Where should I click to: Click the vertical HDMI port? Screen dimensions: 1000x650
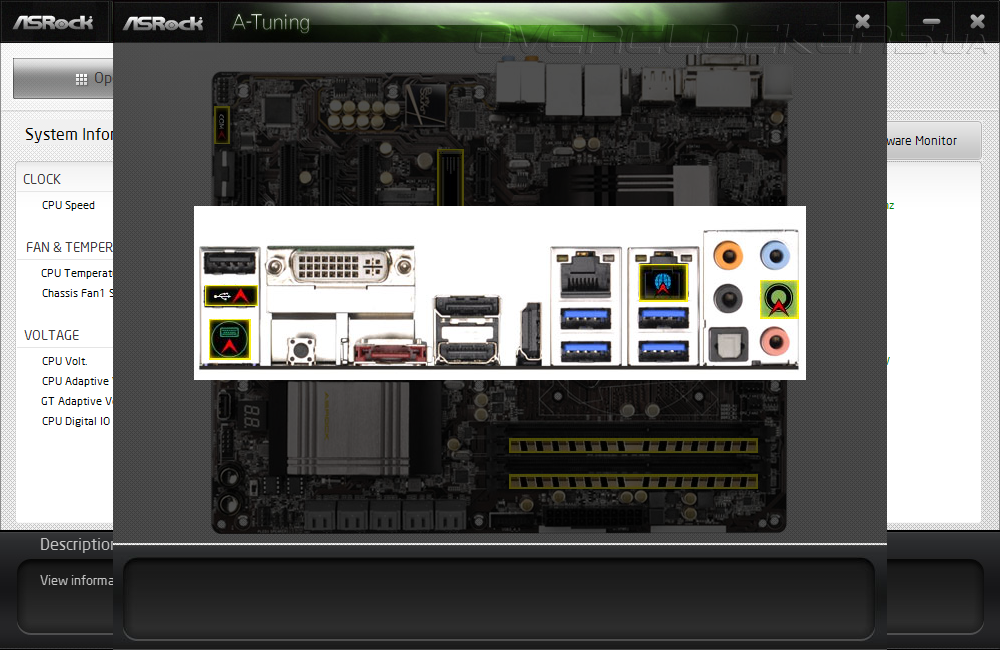pyautogui.click(x=530, y=334)
